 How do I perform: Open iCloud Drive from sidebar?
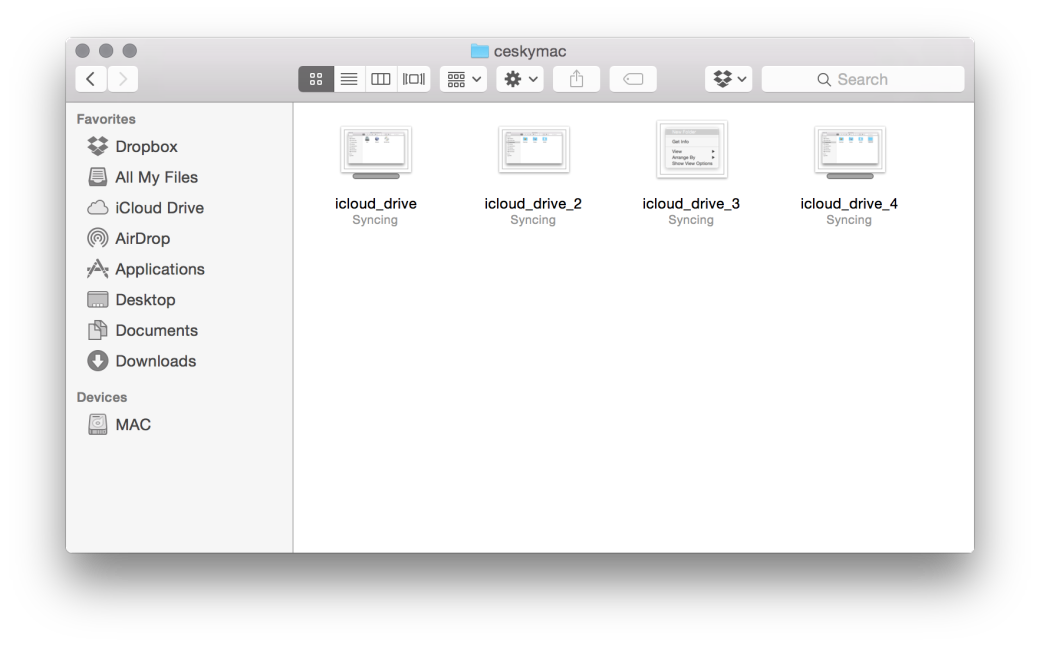coord(158,208)
